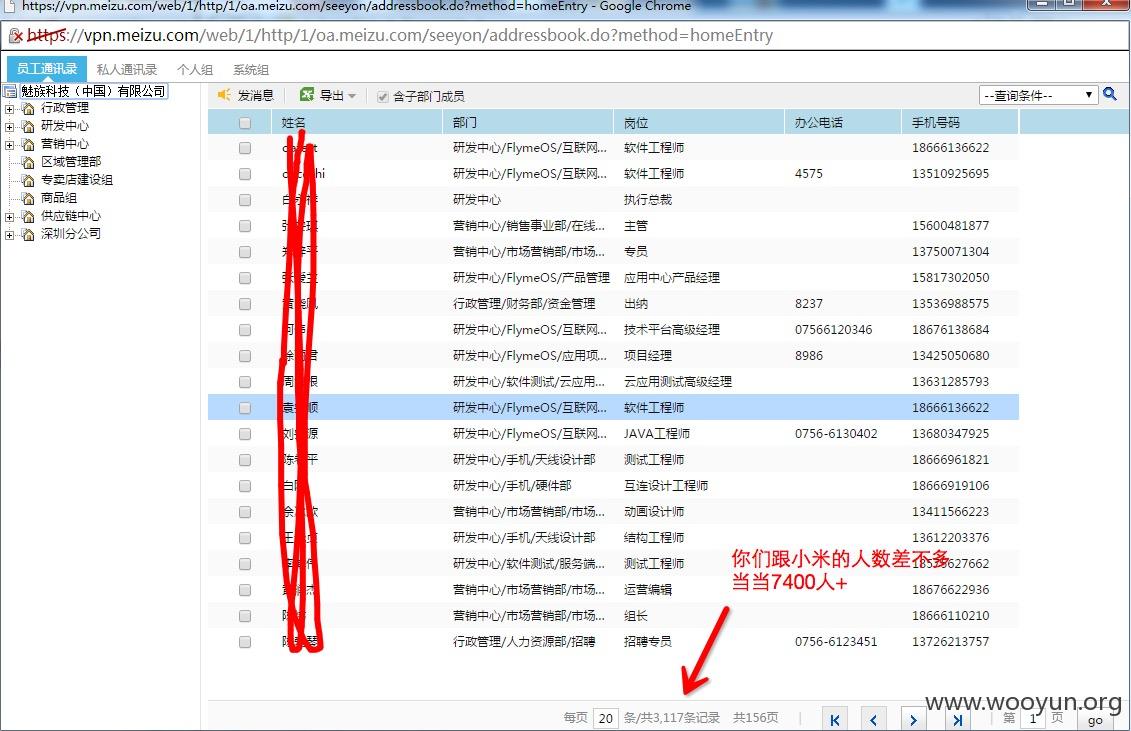Go to the previous page arrow
The image size is (1131, 731).
[x=873, y=719]
